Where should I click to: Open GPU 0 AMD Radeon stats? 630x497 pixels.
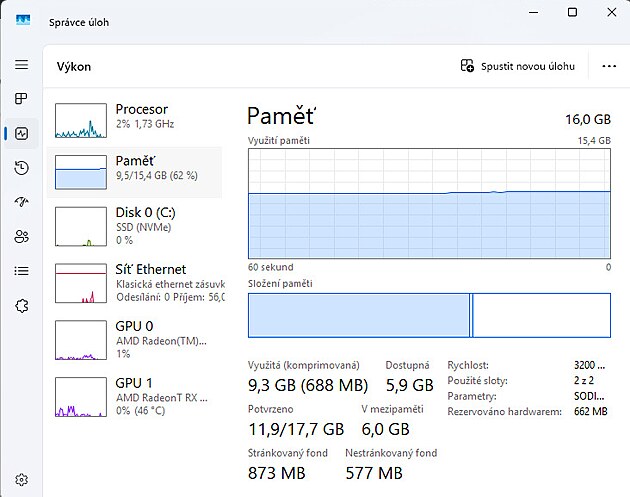click(x=135, y=340)
